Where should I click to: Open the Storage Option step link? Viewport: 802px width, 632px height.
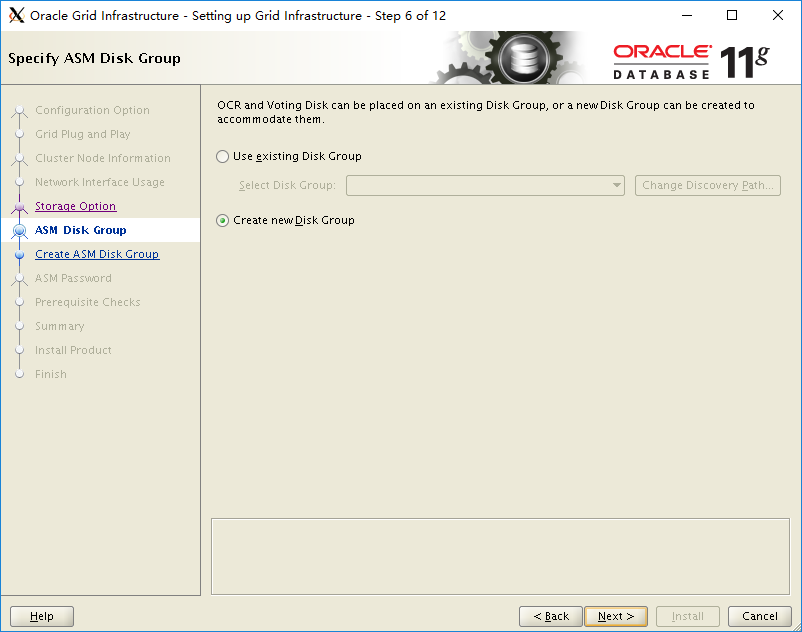click(76, 206)
